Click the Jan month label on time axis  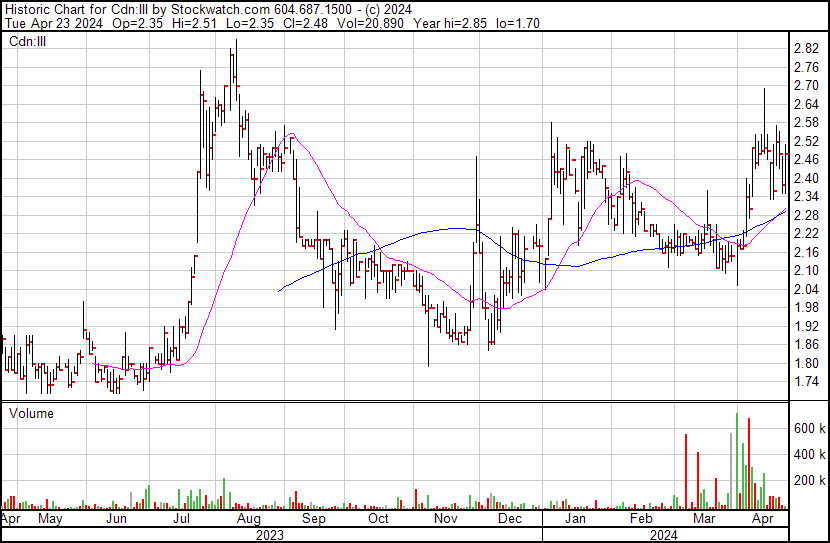(575, 520)
